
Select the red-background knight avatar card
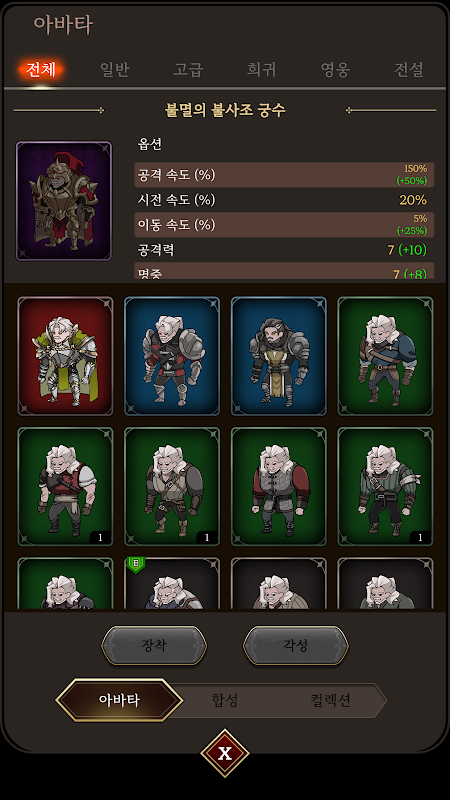pos(65,356)
